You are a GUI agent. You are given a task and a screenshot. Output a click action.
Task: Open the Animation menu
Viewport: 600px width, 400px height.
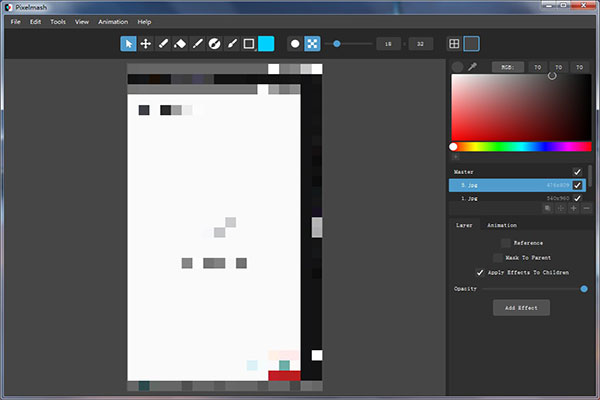pos(113,22)
